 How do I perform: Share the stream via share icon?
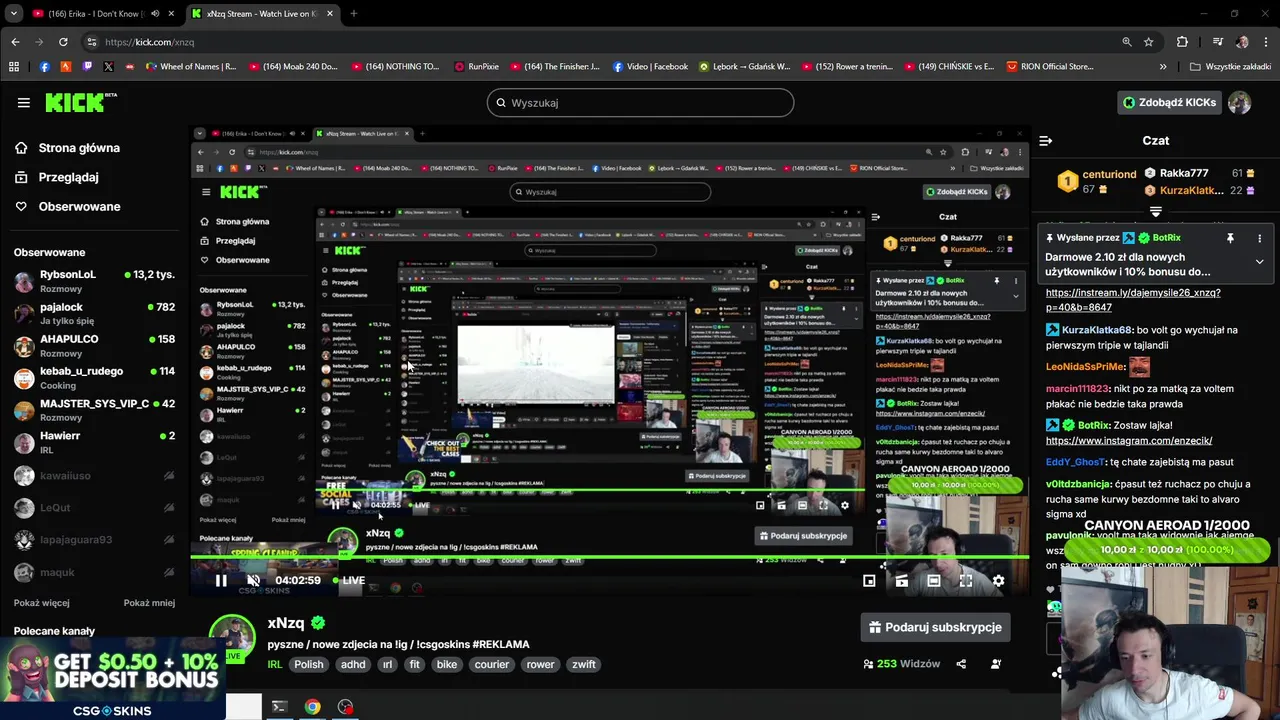pyautogui.click(x=961, y=664)
